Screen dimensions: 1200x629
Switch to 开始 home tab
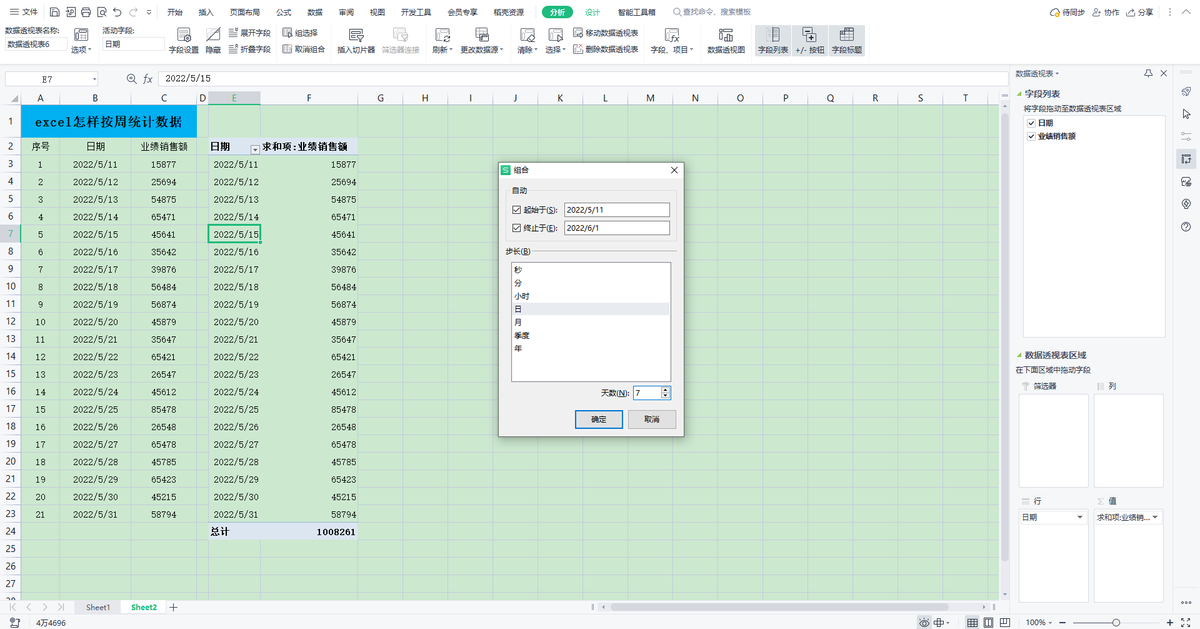tap(175, 12)
